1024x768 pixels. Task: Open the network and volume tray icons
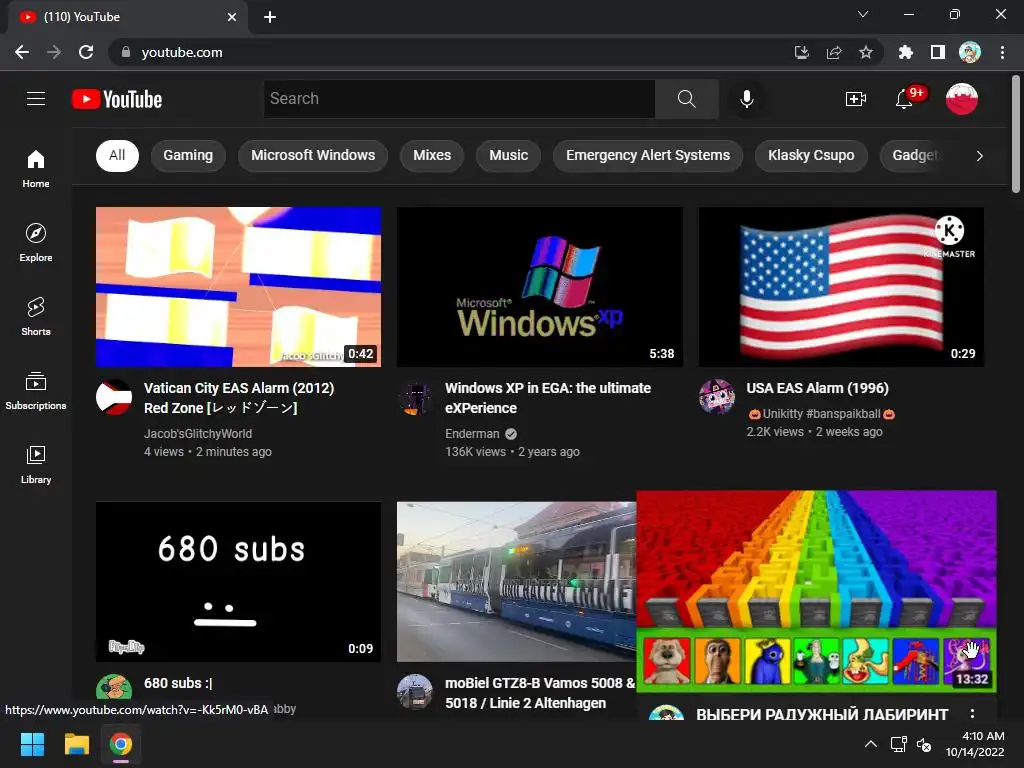(x=911, y=744)
